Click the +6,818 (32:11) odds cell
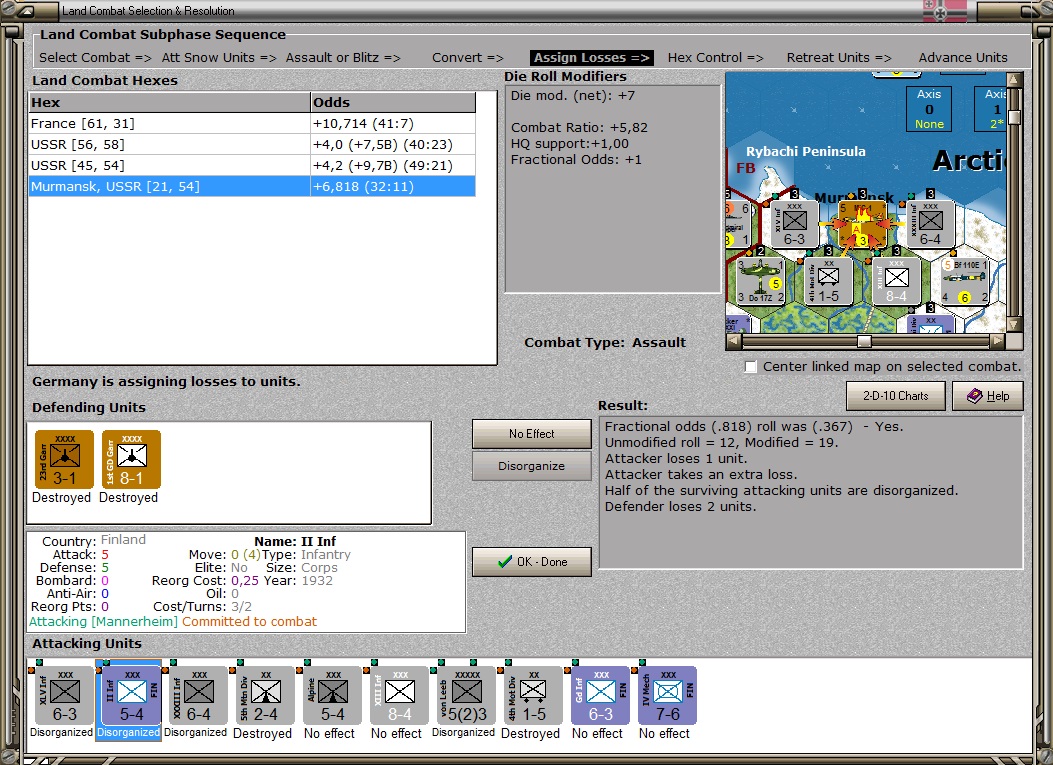Viewport: 1053px width, 765px height. click(x=393, y=186)
